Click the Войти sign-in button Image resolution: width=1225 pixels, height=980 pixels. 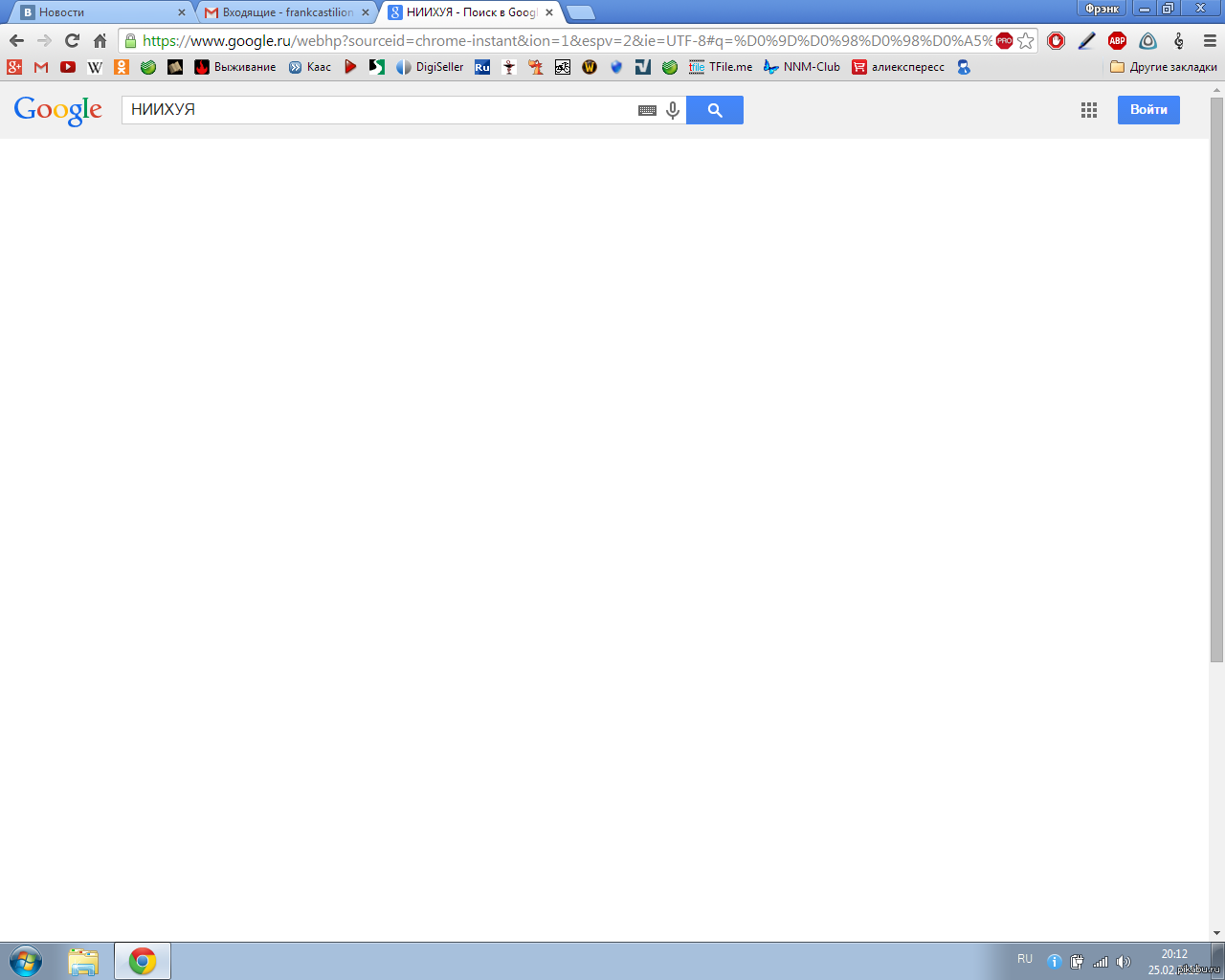(1148, 110)
